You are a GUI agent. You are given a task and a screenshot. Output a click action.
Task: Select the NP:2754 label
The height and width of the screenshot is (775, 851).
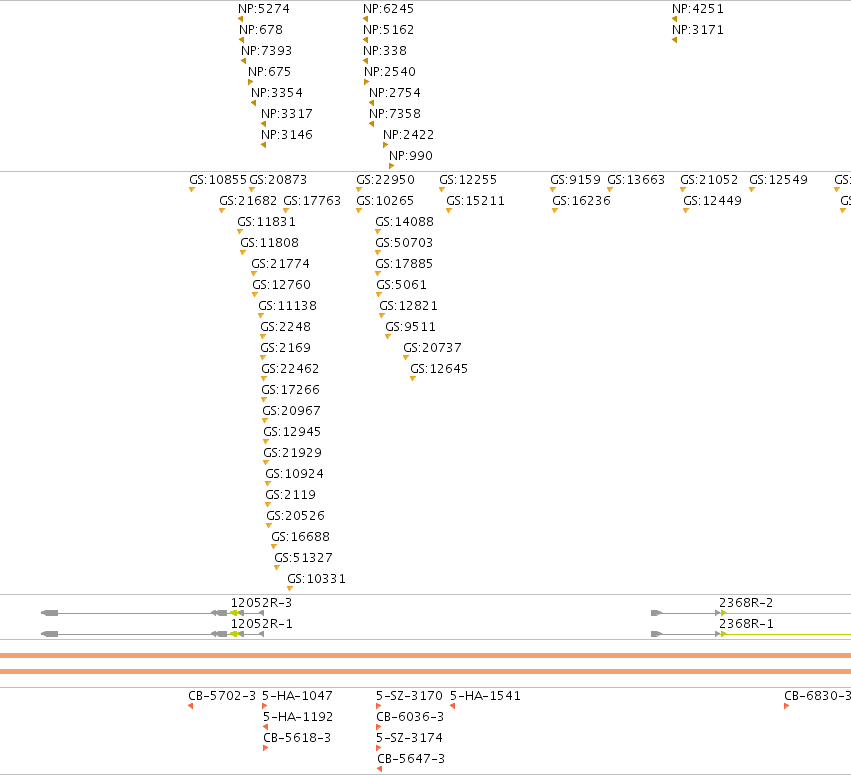(x=395, y=93)
